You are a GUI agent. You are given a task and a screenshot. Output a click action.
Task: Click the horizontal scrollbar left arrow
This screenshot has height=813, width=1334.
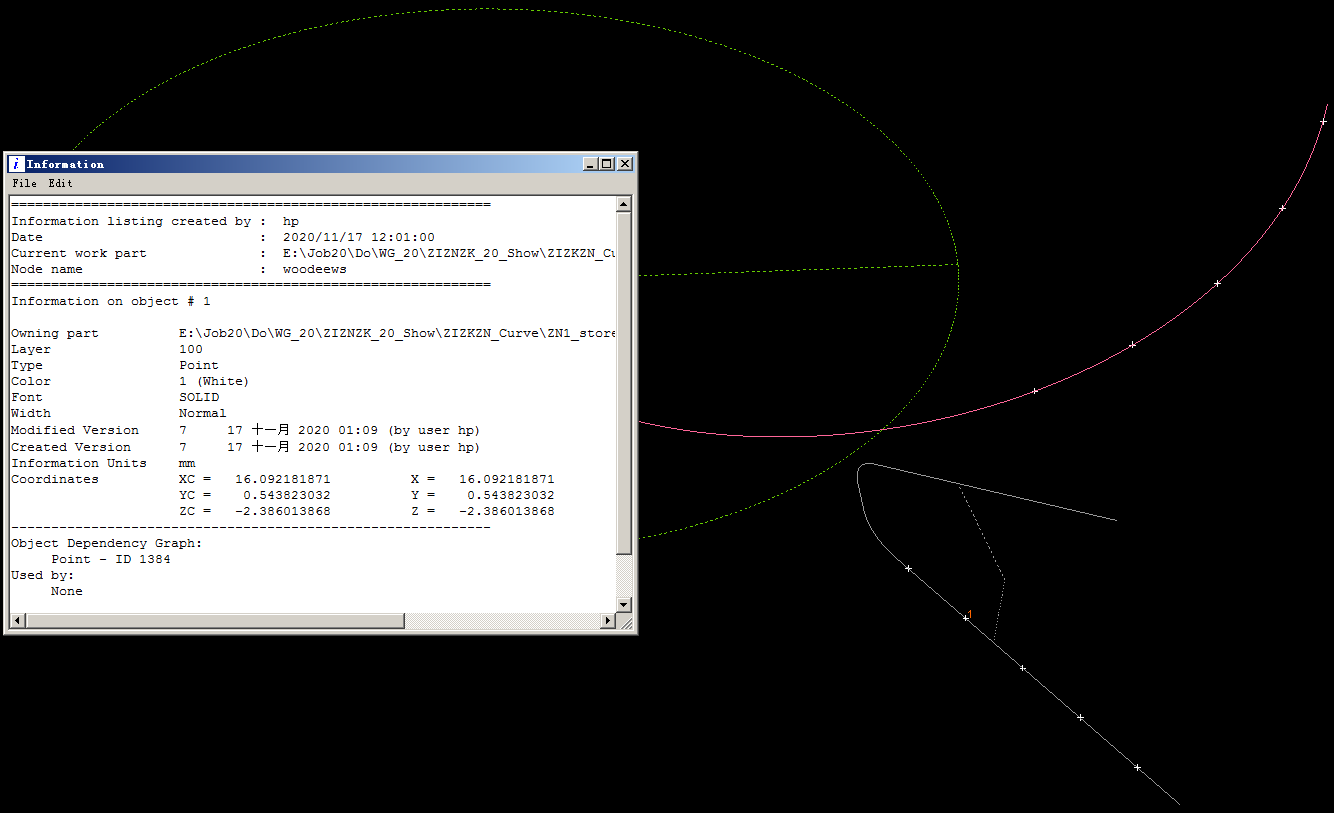[16, 621]
